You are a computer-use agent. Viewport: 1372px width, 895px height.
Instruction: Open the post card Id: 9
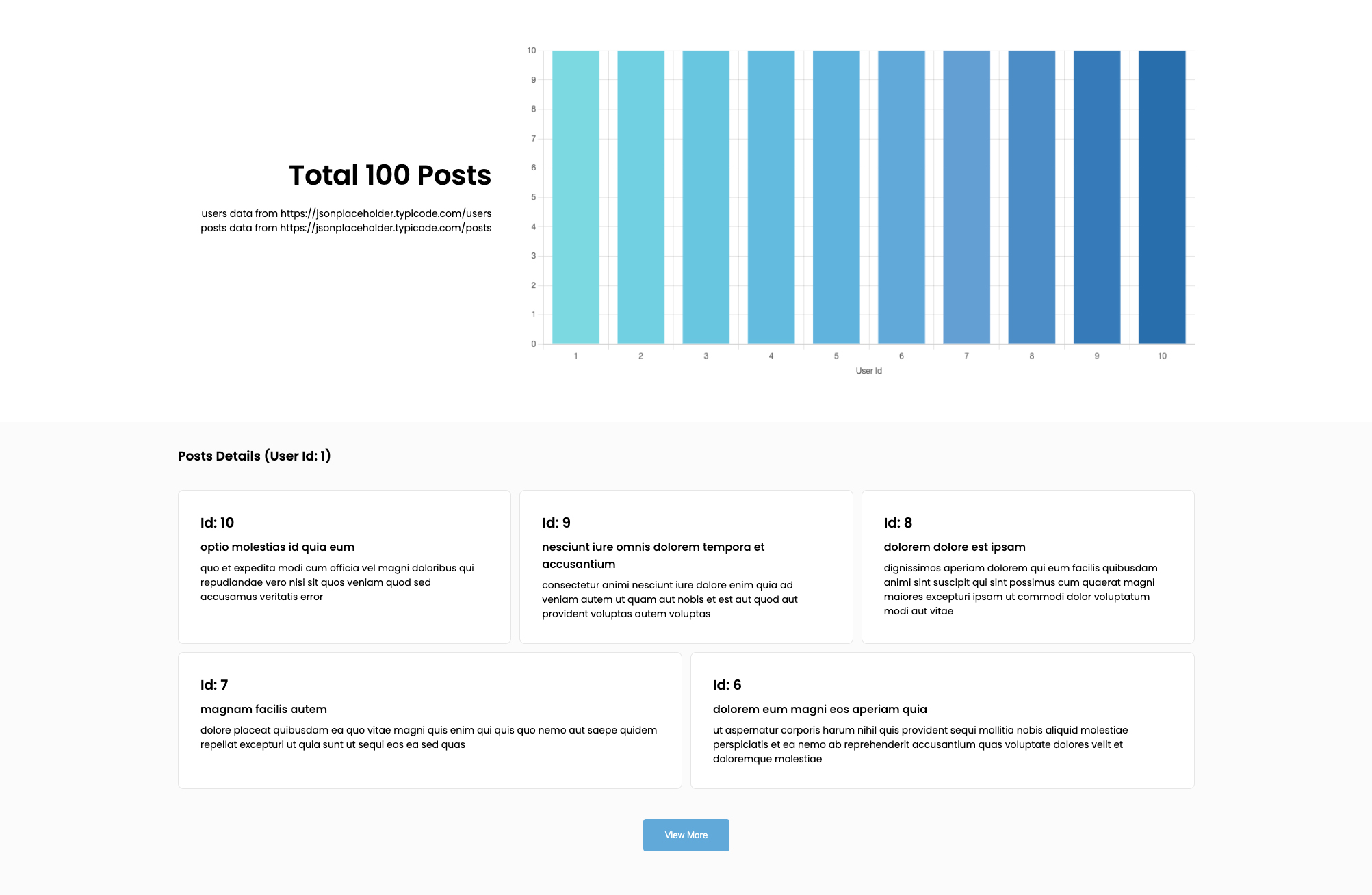point(686,567)
